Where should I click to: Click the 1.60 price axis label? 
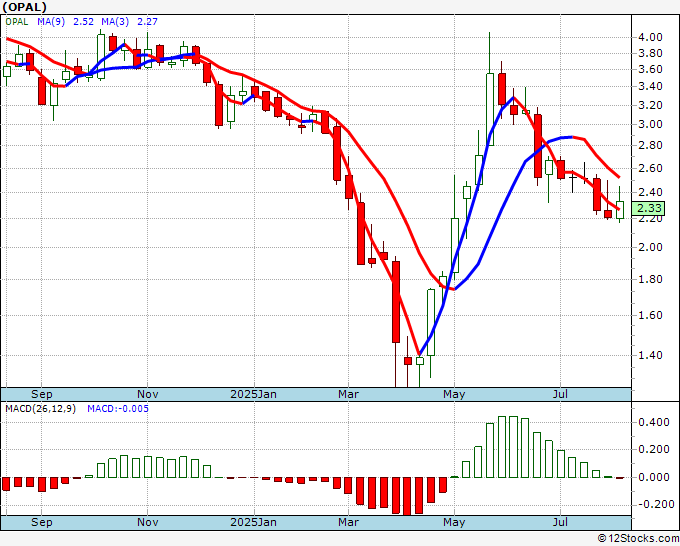tap(650, 315)
